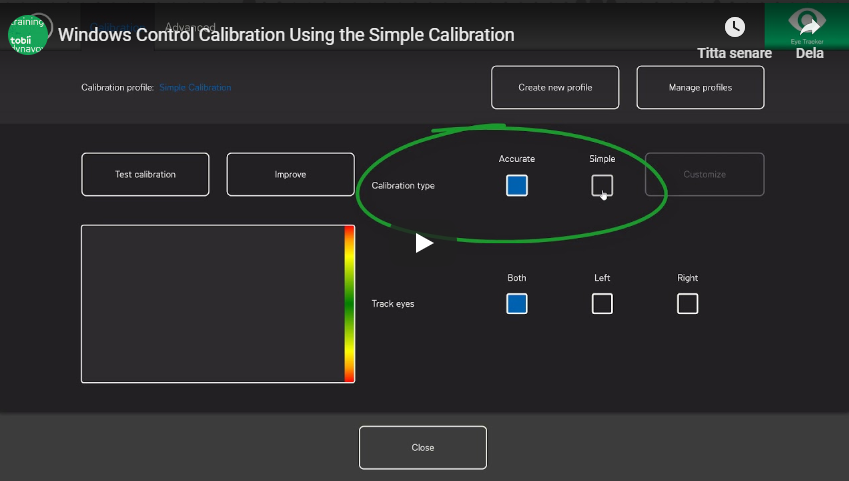Toggle the Both eyes tracking checkbox
849x481 pixels.
coord(516,304)
